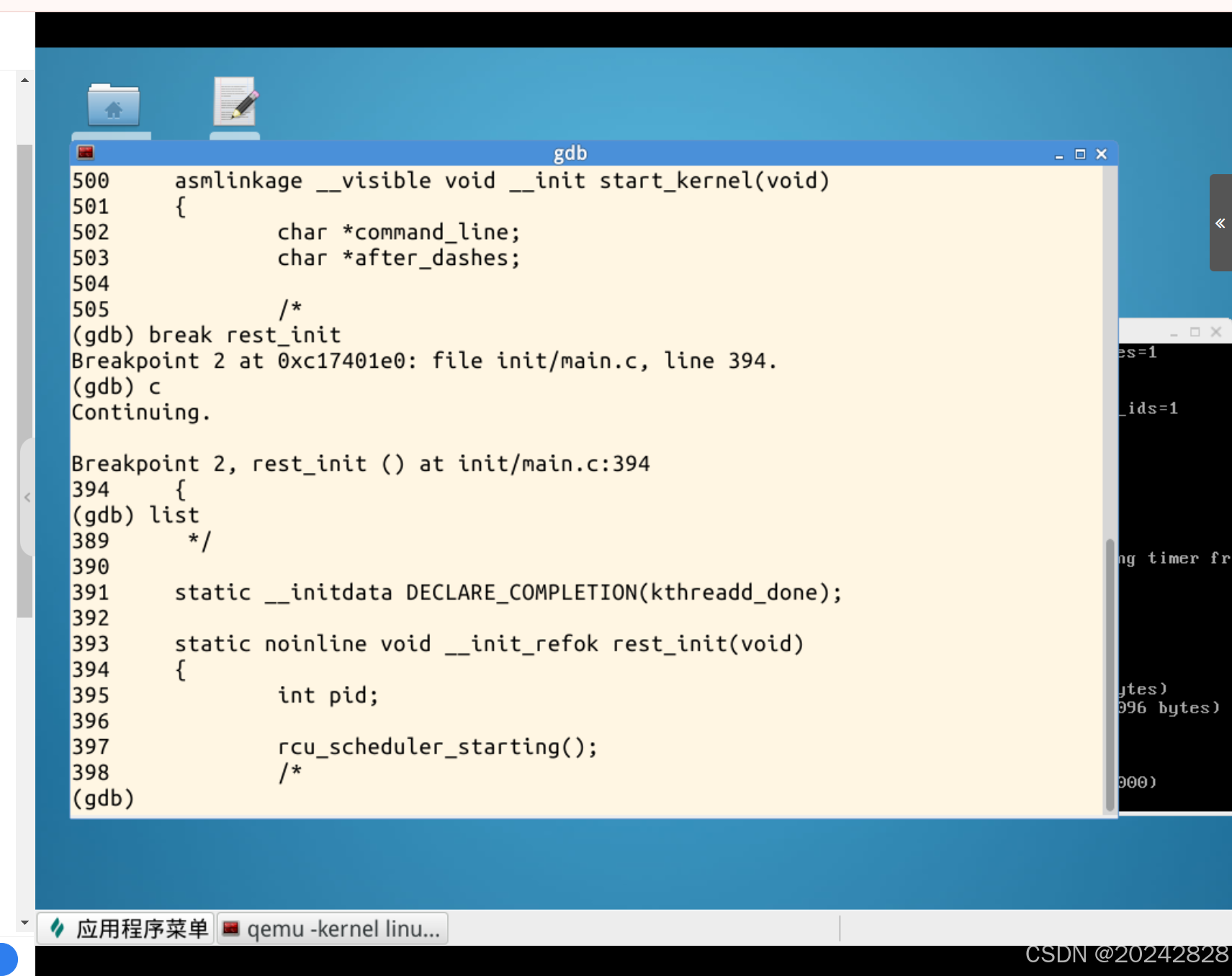The width and height of the screenshot is (1232, 976).
Task: Click the gdb window title text
Action: tap(570, 153)
